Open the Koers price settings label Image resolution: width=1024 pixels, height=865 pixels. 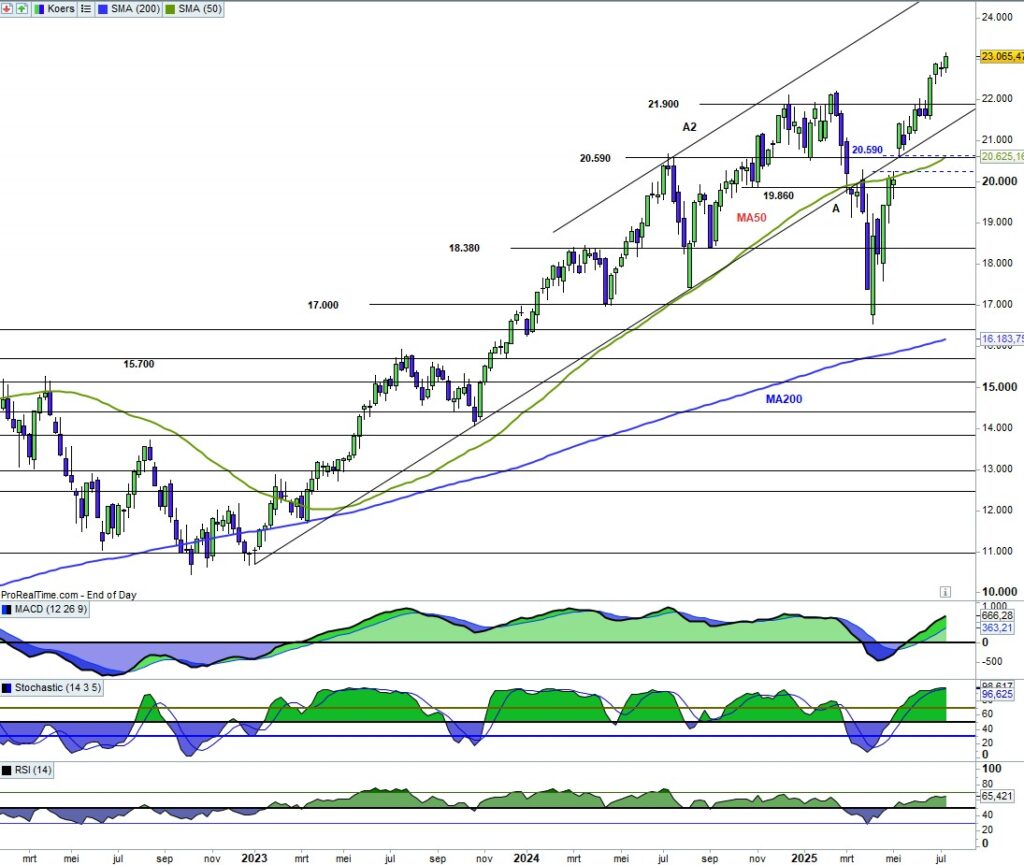click(x=62, y=8)
